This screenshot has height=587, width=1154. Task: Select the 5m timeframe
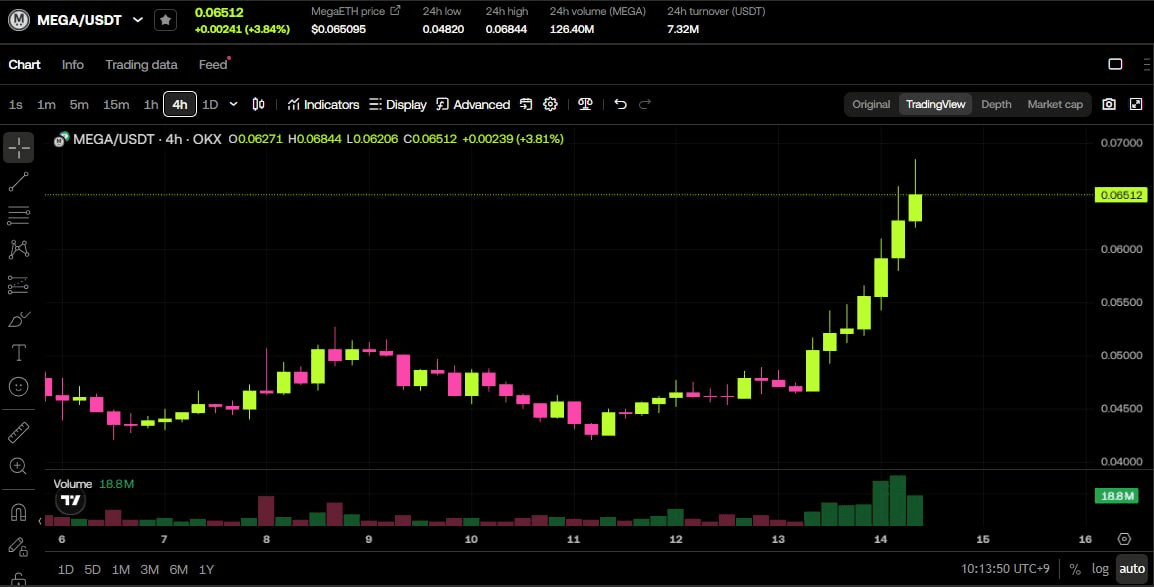click(x=79, y=104)
